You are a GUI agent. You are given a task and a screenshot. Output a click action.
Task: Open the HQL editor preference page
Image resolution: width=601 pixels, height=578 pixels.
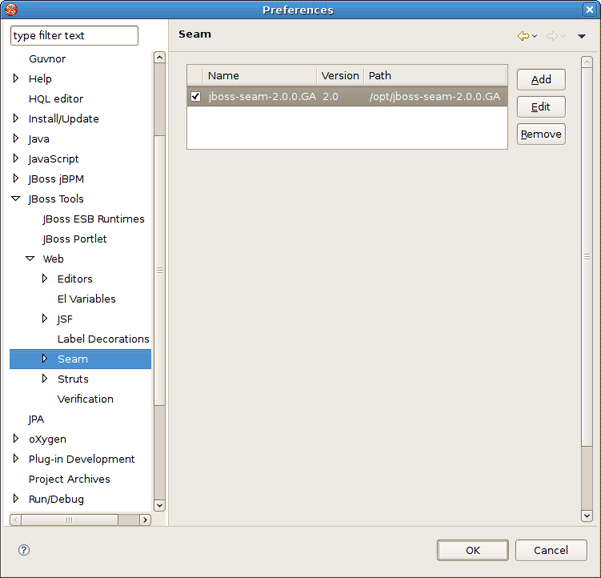(56, 99)
